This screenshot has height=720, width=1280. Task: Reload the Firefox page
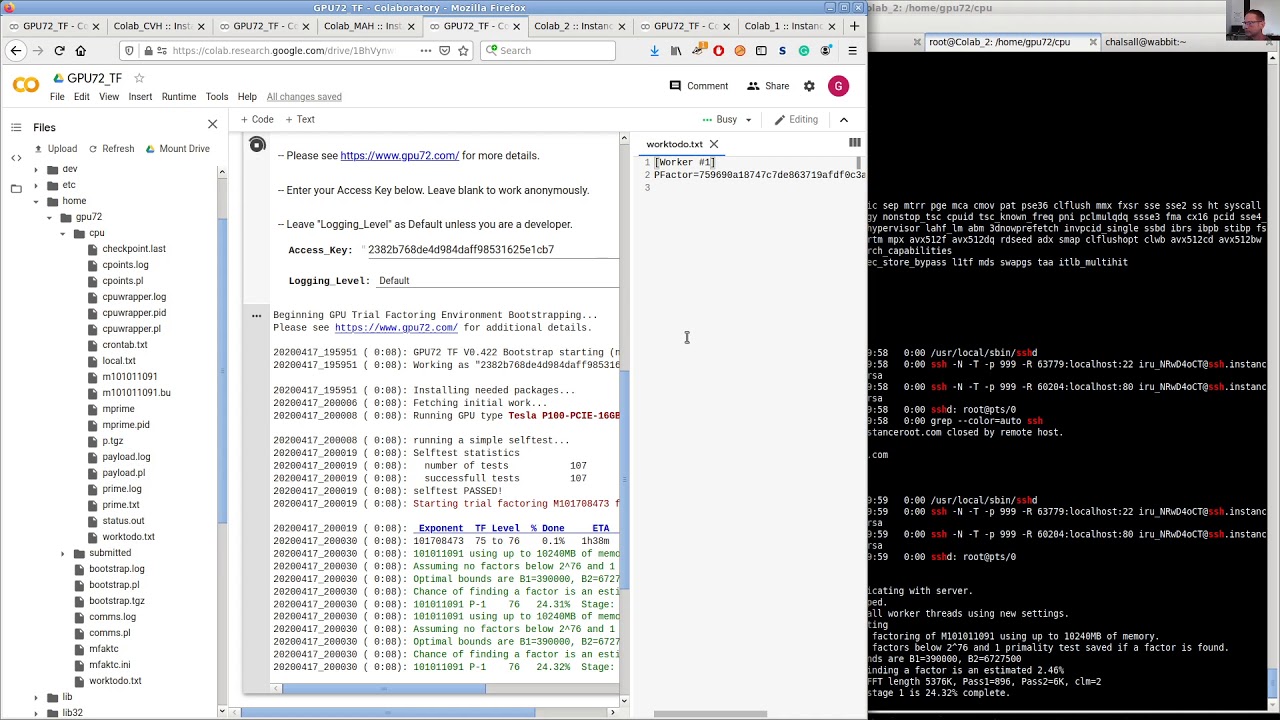(59, 50)
